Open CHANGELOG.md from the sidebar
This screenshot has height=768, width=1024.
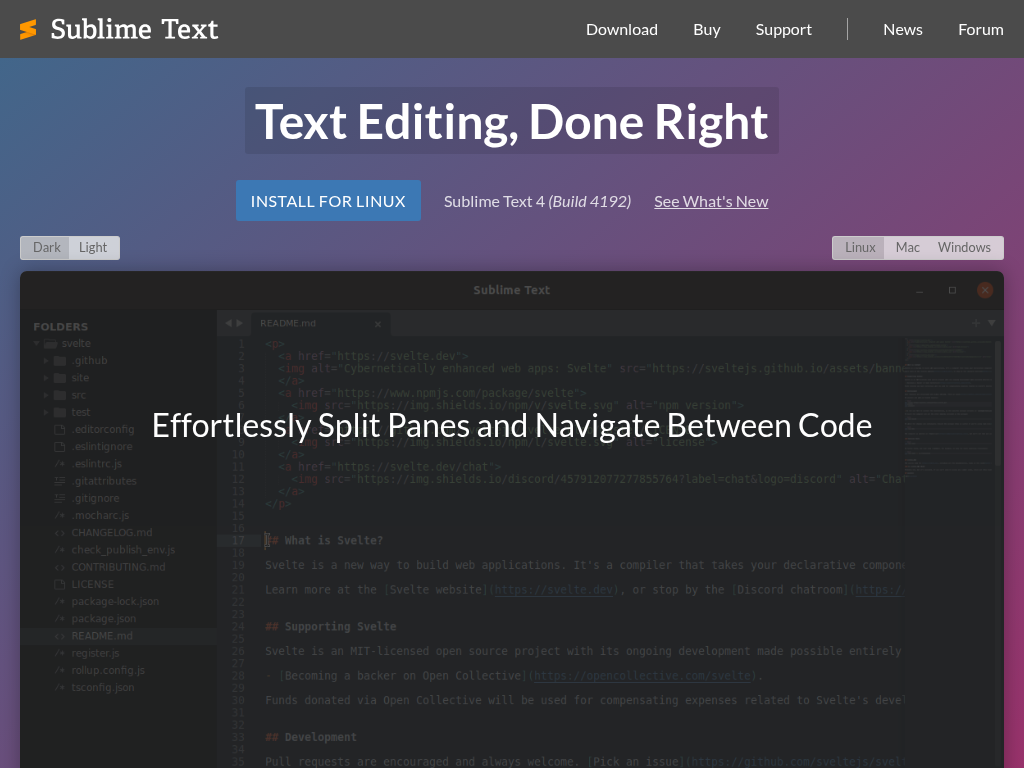tap(112, 533)
